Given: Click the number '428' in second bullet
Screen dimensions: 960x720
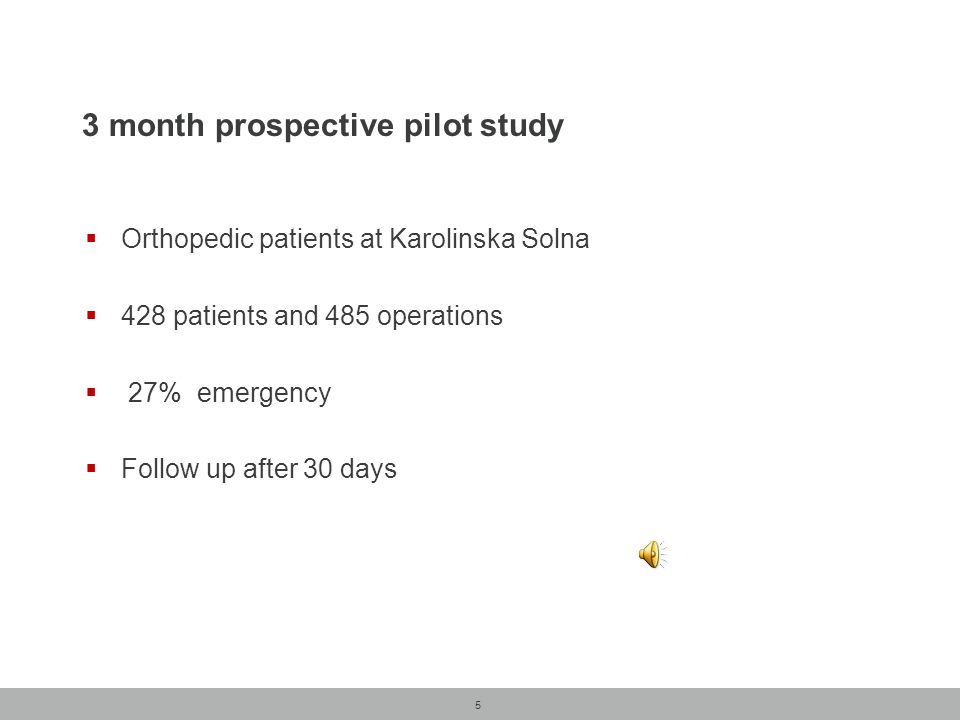Looking at the screenshot, I should point(143,316).
